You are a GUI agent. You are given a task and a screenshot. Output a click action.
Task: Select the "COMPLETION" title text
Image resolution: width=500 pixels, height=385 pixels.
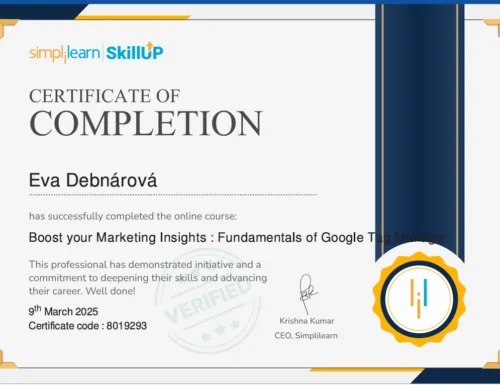coord(146,123)
